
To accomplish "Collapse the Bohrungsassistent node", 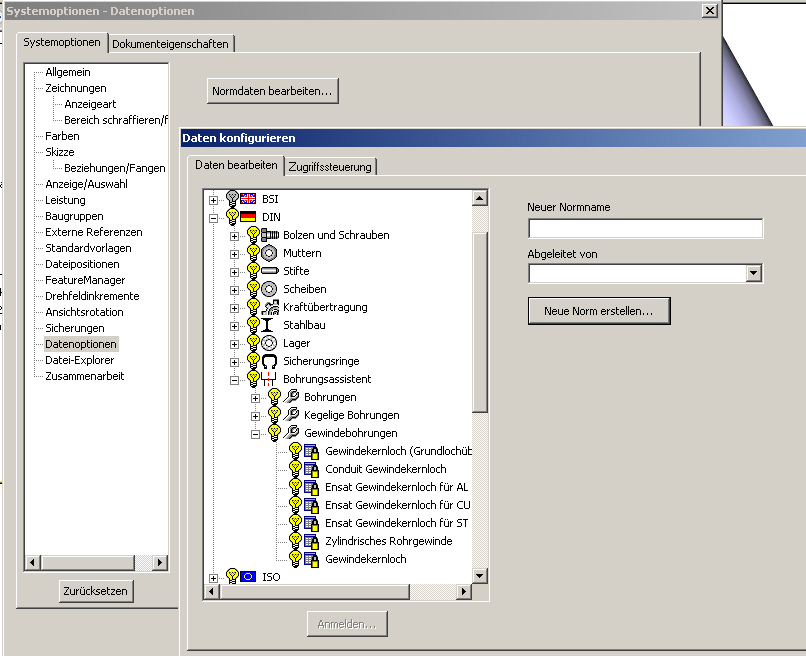I will (x=234, y=380).
